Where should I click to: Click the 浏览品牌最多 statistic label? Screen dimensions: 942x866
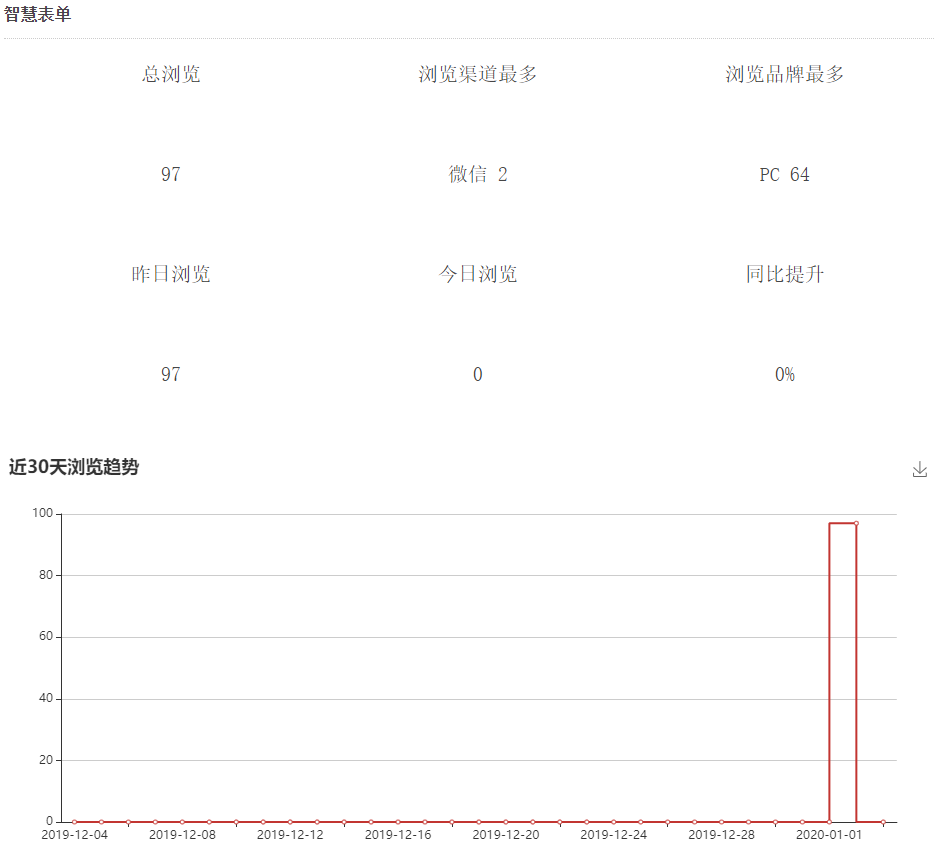pyautogui.click(x=784, y=74)
